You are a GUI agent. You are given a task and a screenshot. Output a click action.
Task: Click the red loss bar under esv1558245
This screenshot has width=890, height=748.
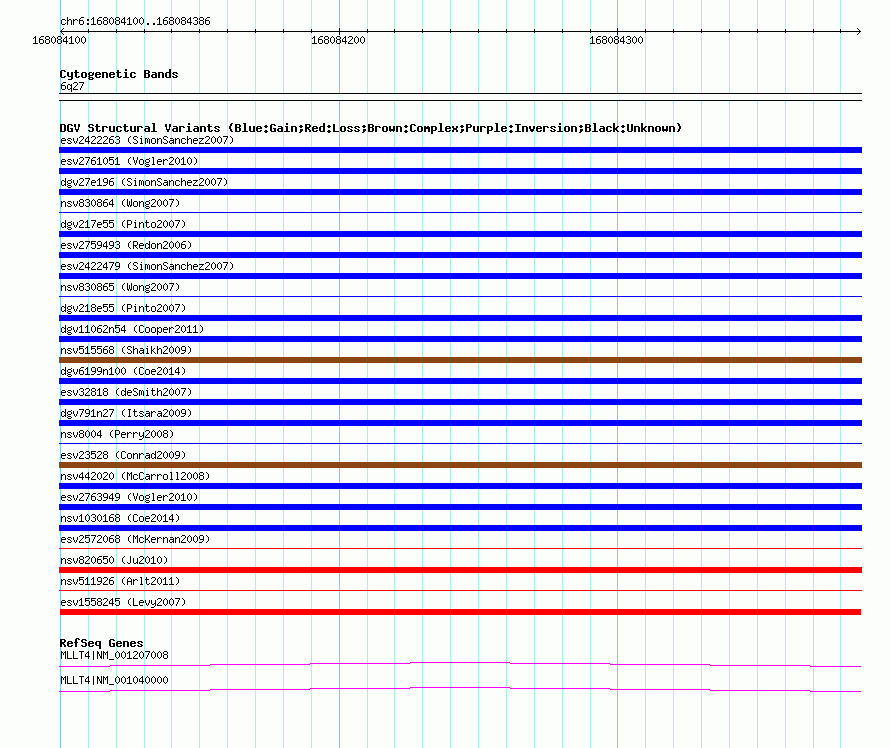(460, 612)
